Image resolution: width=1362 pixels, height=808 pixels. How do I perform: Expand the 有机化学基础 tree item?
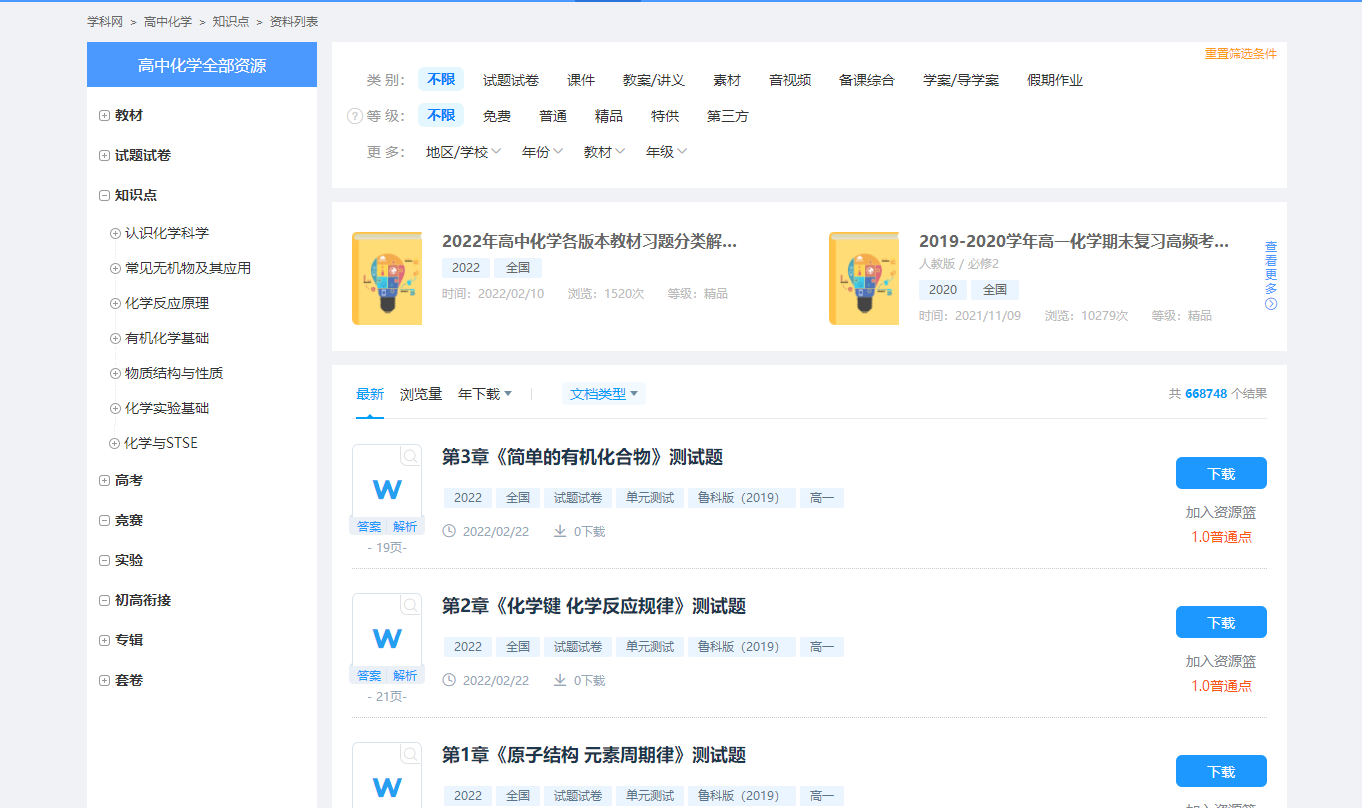[115, 338]
